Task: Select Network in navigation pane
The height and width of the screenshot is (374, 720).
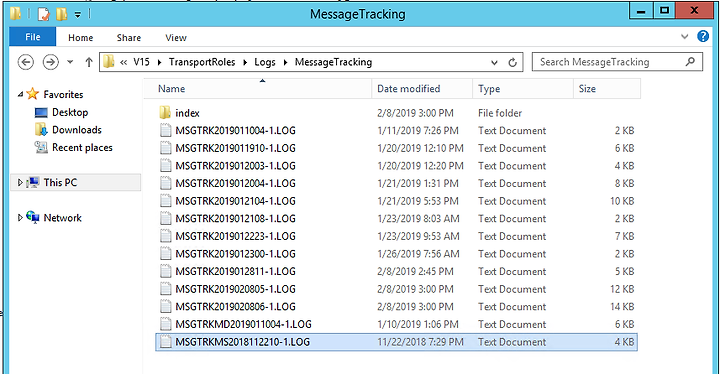Action: click(62, 218)
